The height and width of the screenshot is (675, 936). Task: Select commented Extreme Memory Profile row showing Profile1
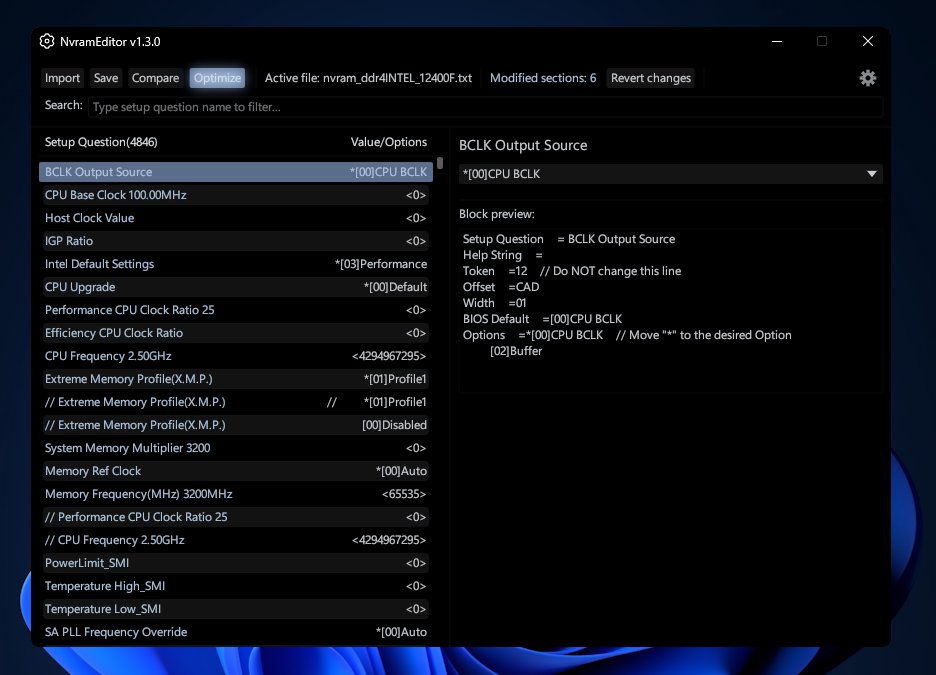(x=236, y=402)
